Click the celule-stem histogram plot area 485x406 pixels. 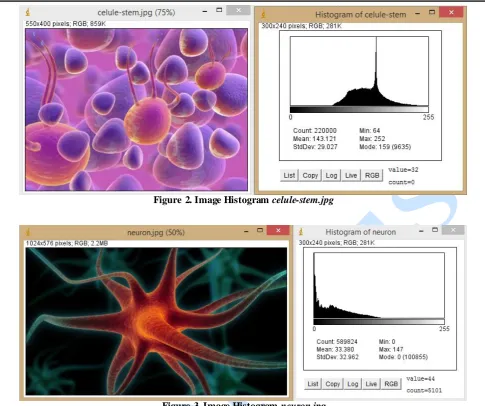tap(359, 71)
